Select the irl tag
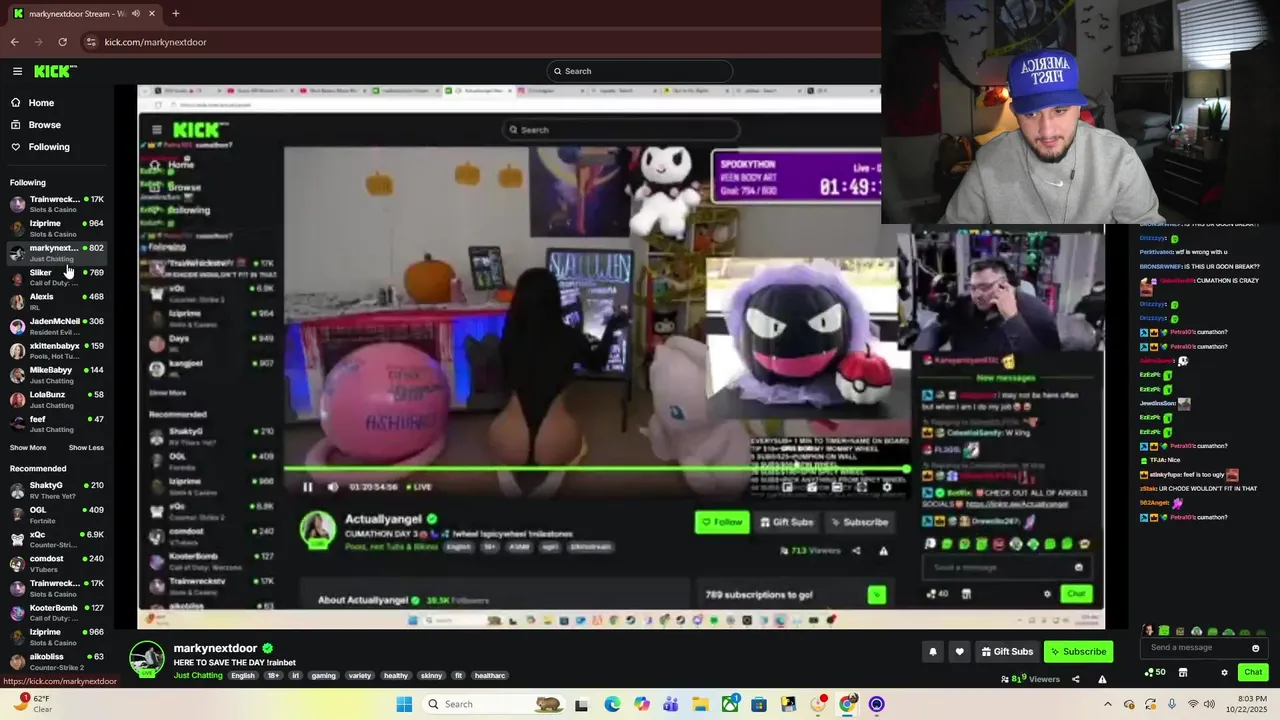The height and width of the screenshot is (720, 1280). tap(295, 675)
